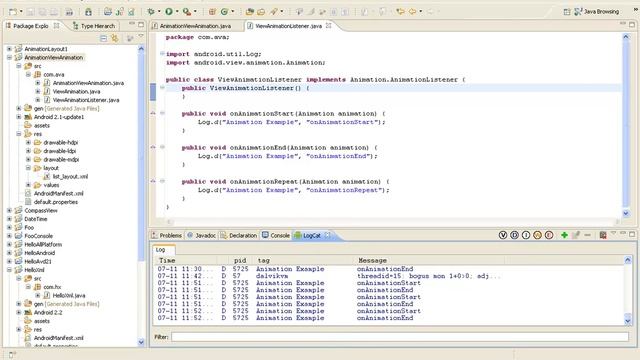Show more perspectives chevron
Screen dimensions: 640x360
pos(636,10)
